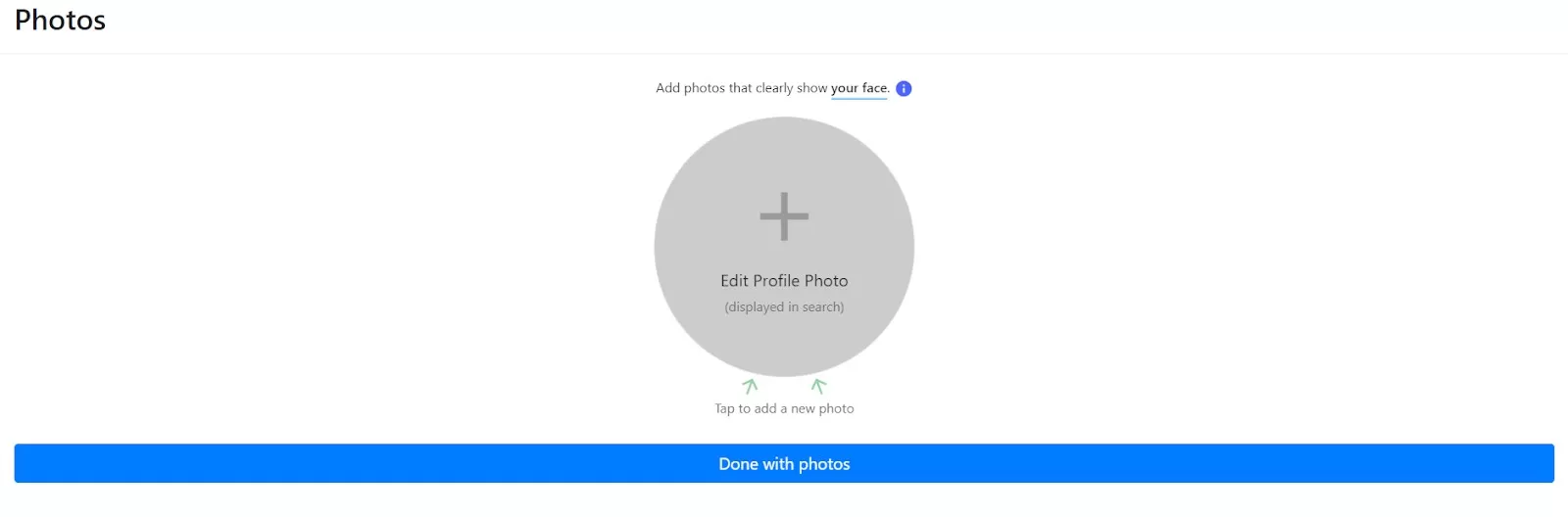Click the left green arrow under the circle
This screenshot has width=1568, height=517.
click(750, 386)
